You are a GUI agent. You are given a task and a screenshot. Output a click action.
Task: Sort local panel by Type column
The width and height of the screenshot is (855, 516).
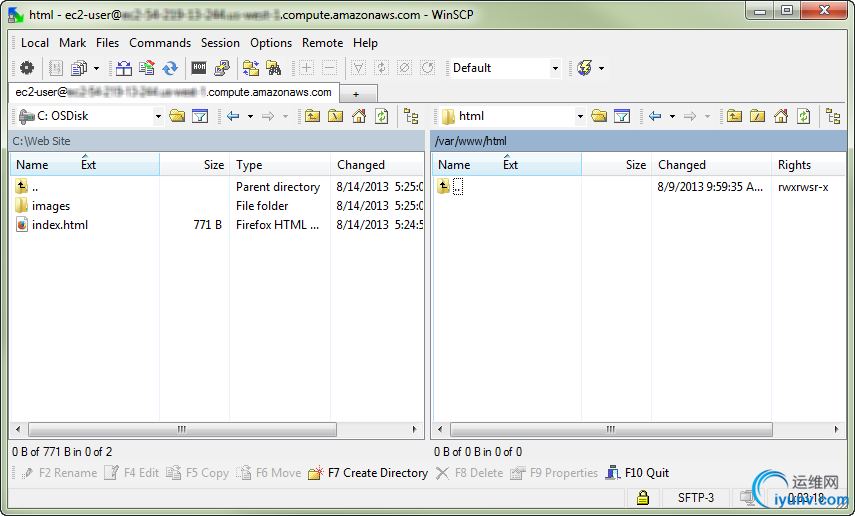(x=280, y=165)
